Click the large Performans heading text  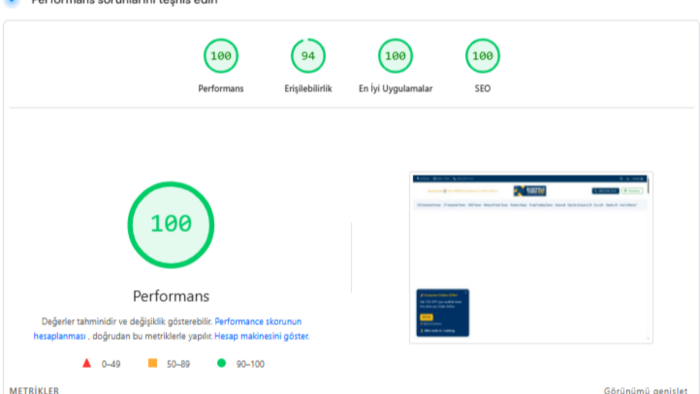[171, 296]
